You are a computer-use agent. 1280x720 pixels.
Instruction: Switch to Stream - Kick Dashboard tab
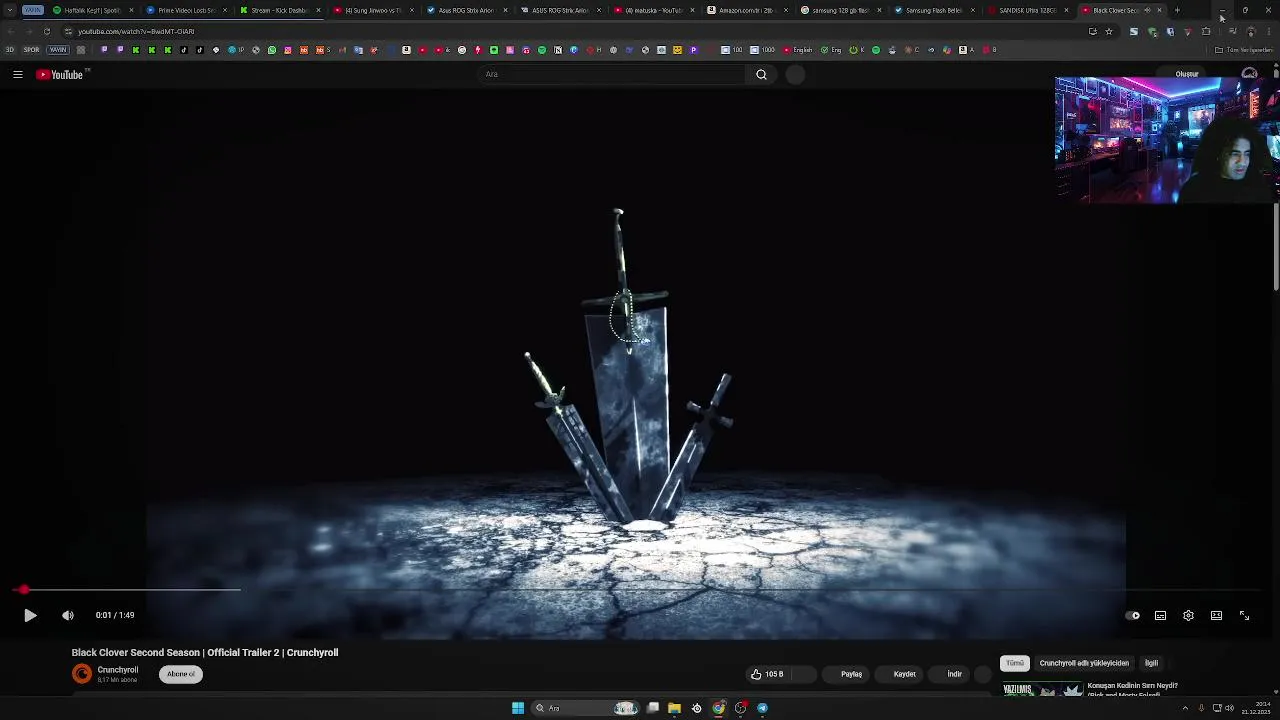coord(281,10)
